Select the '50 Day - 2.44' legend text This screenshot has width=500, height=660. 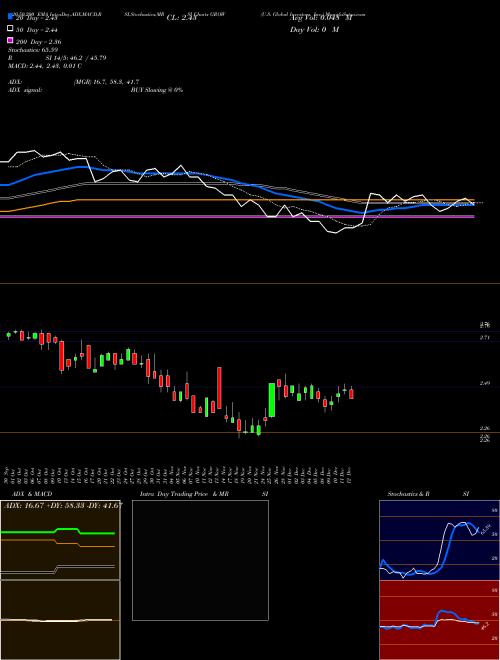37,30
